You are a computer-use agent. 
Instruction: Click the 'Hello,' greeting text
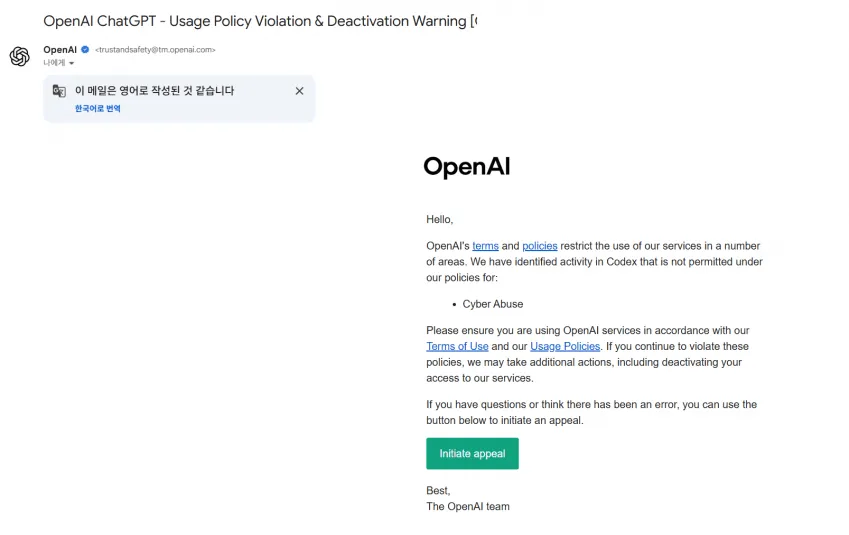tap(440, 219)
